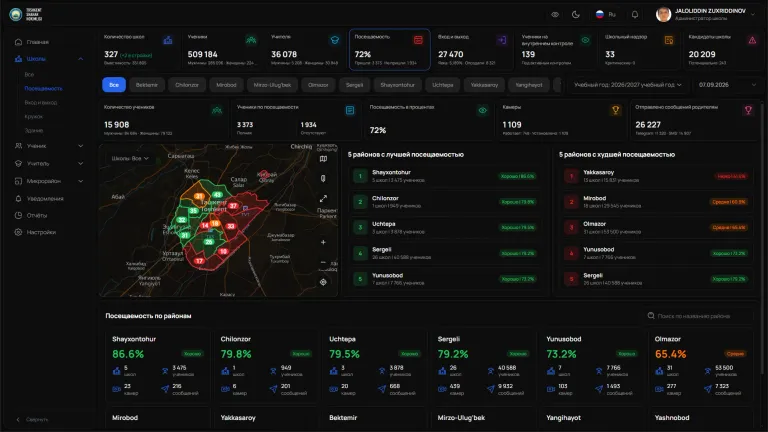Select the Mirzo-Ulug'bek district tab
This screenshot has height=432, width=768.
[x=272, y=85]
